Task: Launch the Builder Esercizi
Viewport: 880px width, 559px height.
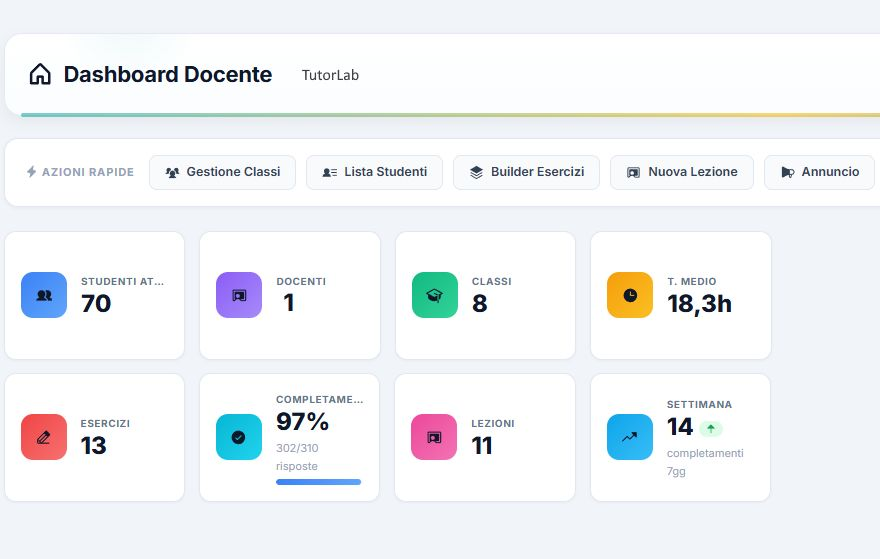Action: pyautogui.click(x=526, y=172)
